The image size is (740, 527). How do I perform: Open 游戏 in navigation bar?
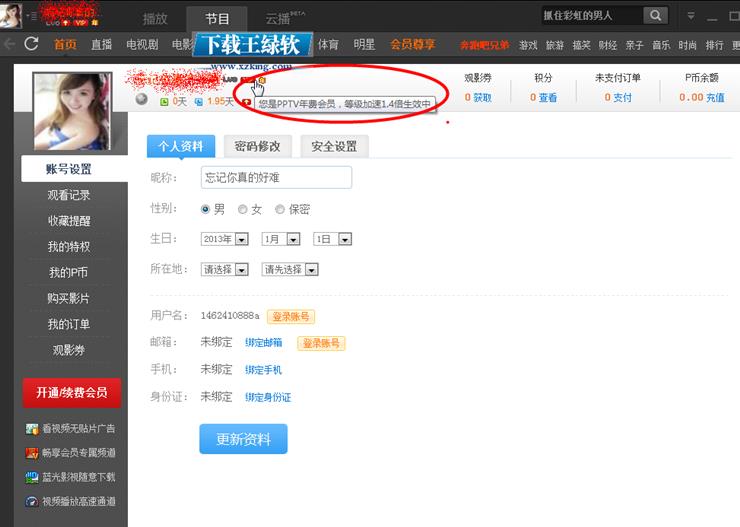pyautogui.click(x=528, y=45)
